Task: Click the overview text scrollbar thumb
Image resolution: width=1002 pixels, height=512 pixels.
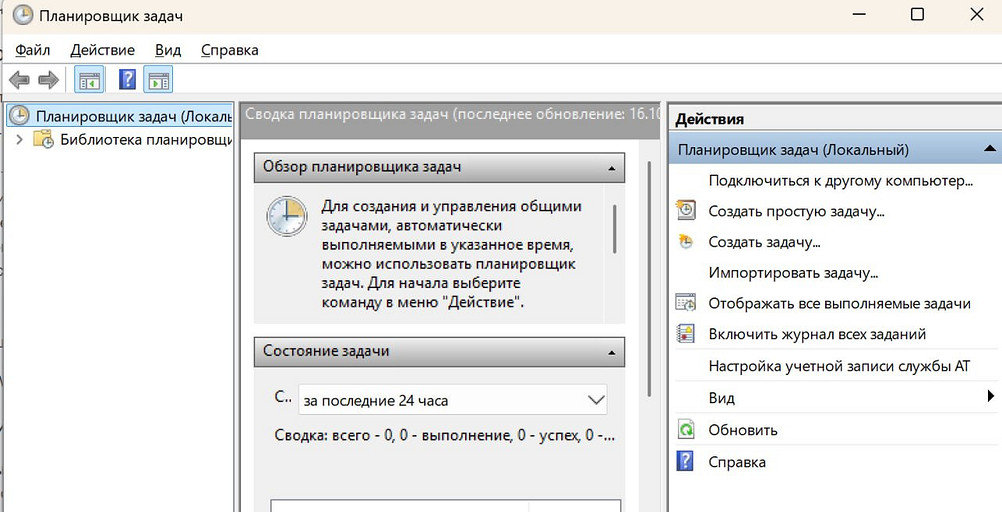Action: 615,229
